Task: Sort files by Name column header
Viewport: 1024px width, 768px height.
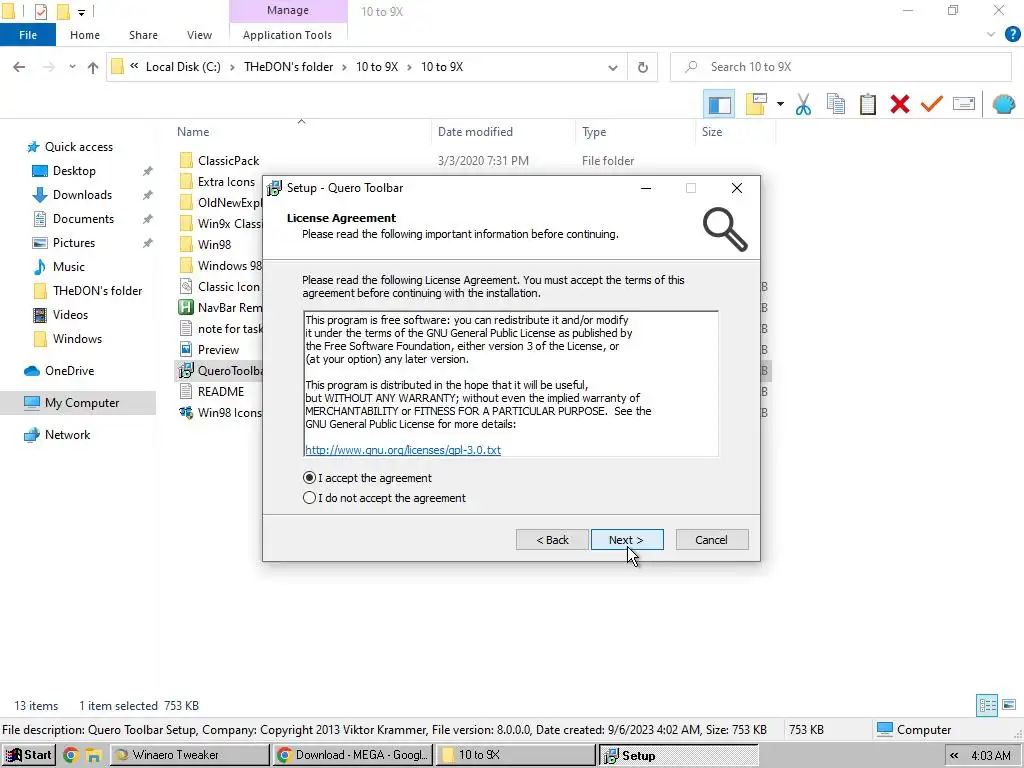Action: click(193, 132)
